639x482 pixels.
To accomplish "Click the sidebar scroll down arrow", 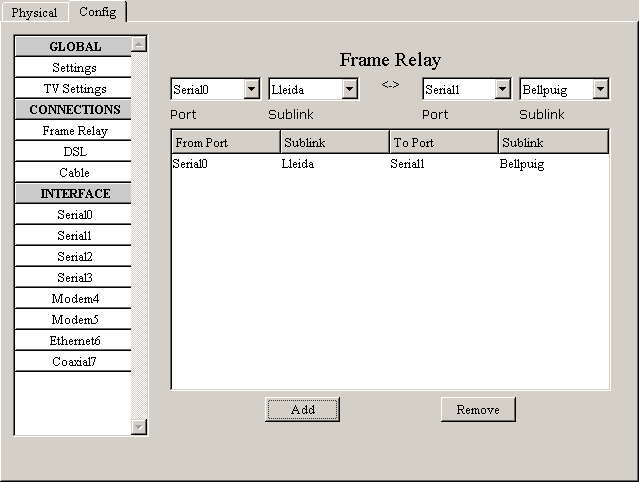I will tap(139, 427).
